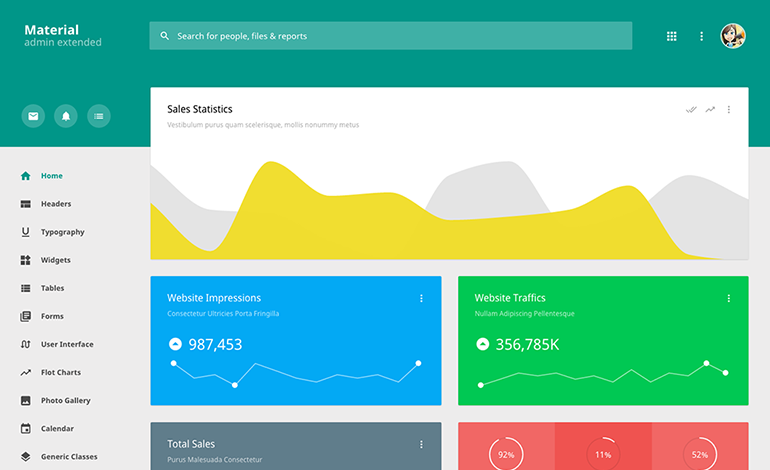770x470 pixels.
Task: Click the user avatar picture
Action: point(733,36)
